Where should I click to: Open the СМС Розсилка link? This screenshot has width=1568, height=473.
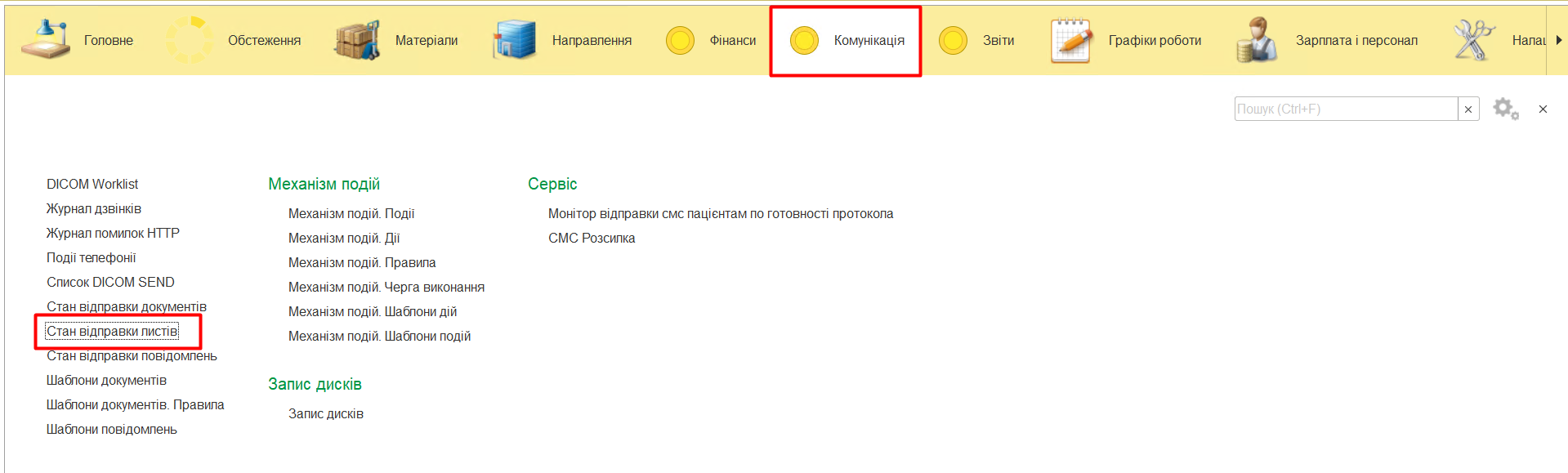coord(592,239)
